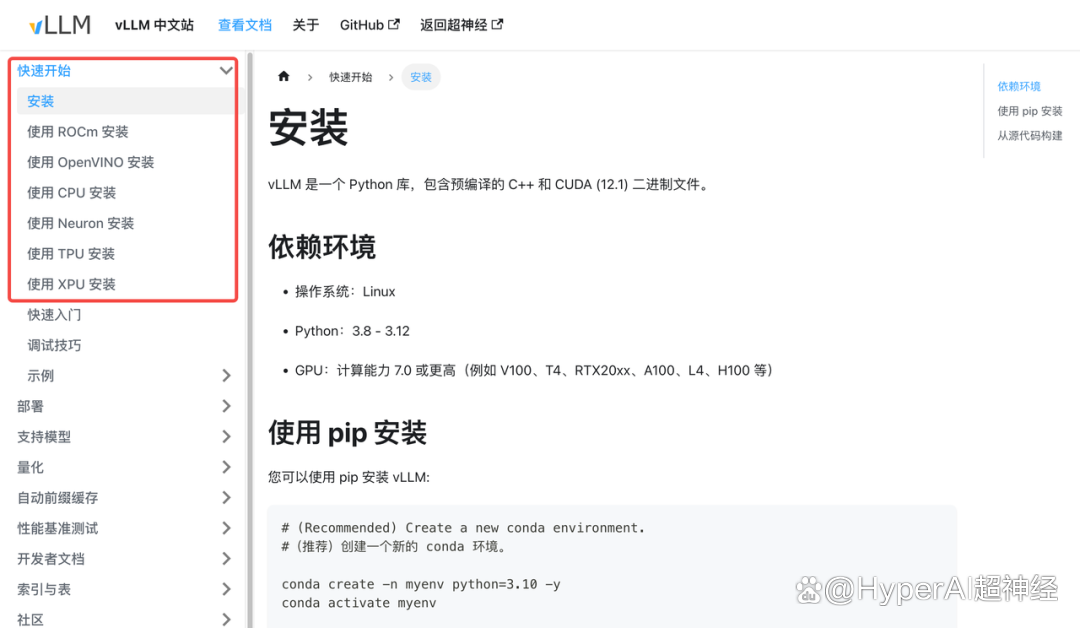1080x628 pixels.
Task: Click the 使用 pip 安装 heading
Action: tap(347, 433)
